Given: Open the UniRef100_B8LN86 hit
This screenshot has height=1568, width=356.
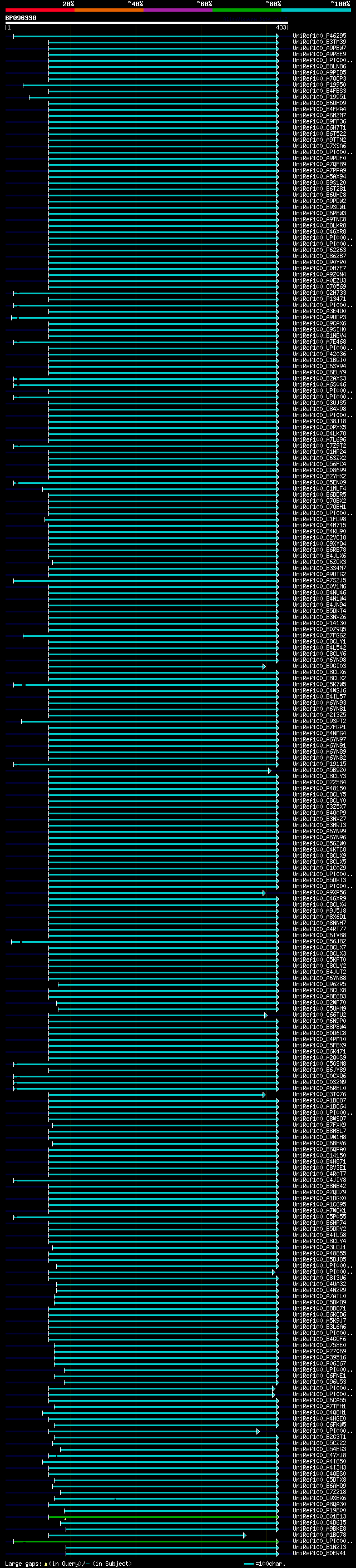Looking at the screenshot, I should pyautogui.click(x=319, y=66).
